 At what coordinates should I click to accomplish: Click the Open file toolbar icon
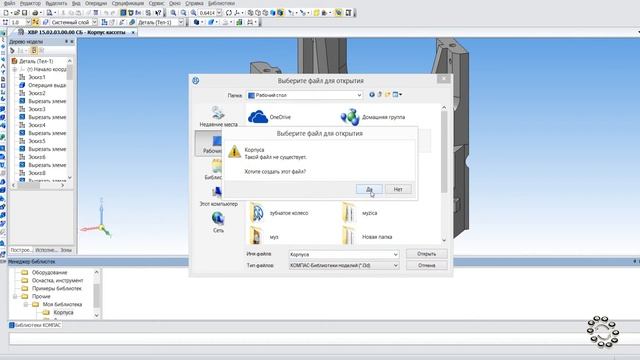[17, 13]
